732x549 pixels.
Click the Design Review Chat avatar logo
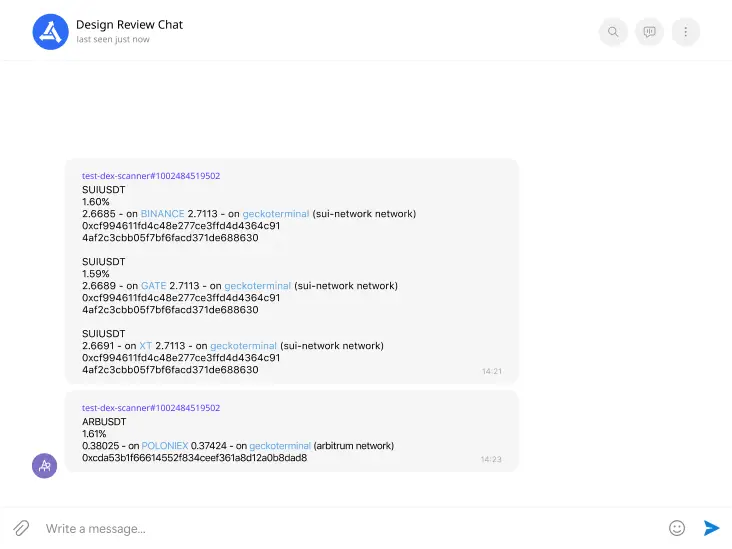click(x=50, y=32)
